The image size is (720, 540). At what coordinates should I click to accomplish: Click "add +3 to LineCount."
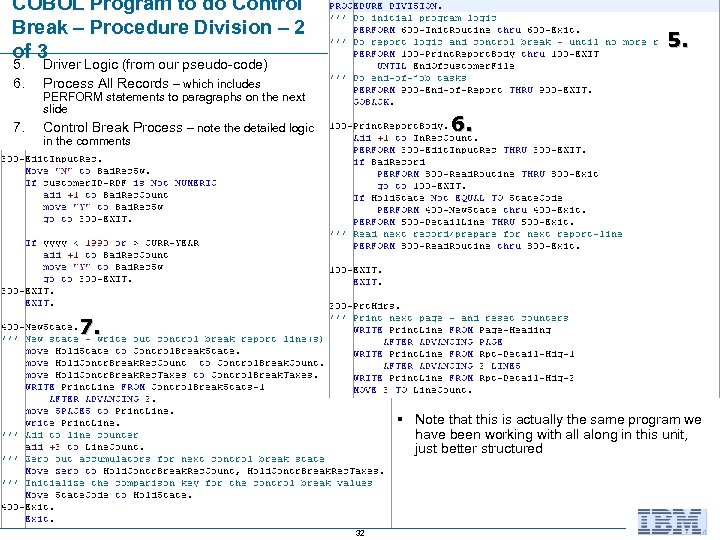84,447
